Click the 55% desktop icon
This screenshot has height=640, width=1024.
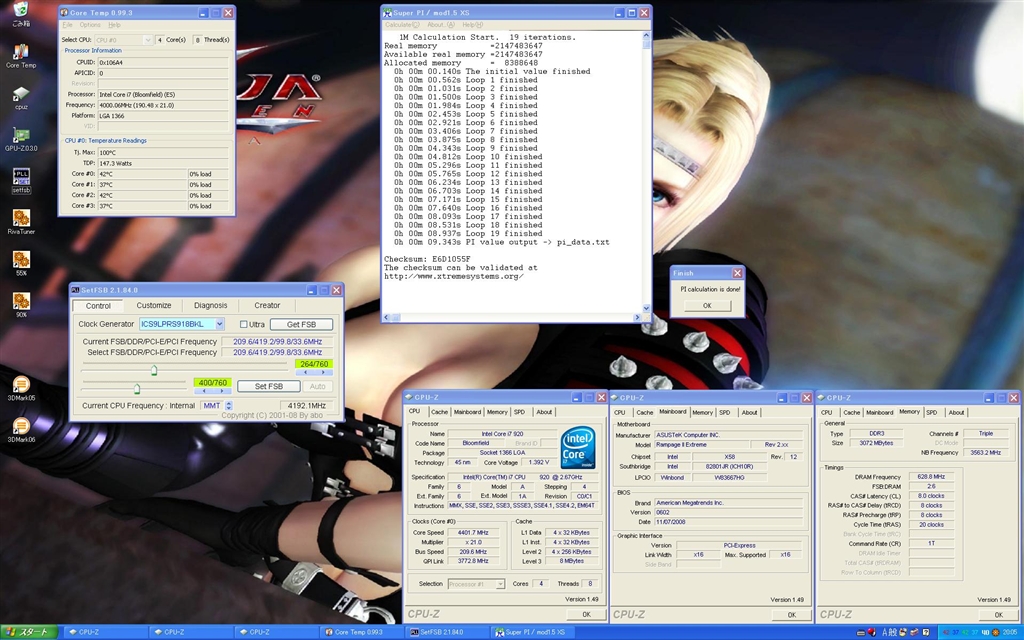point(20,260)
